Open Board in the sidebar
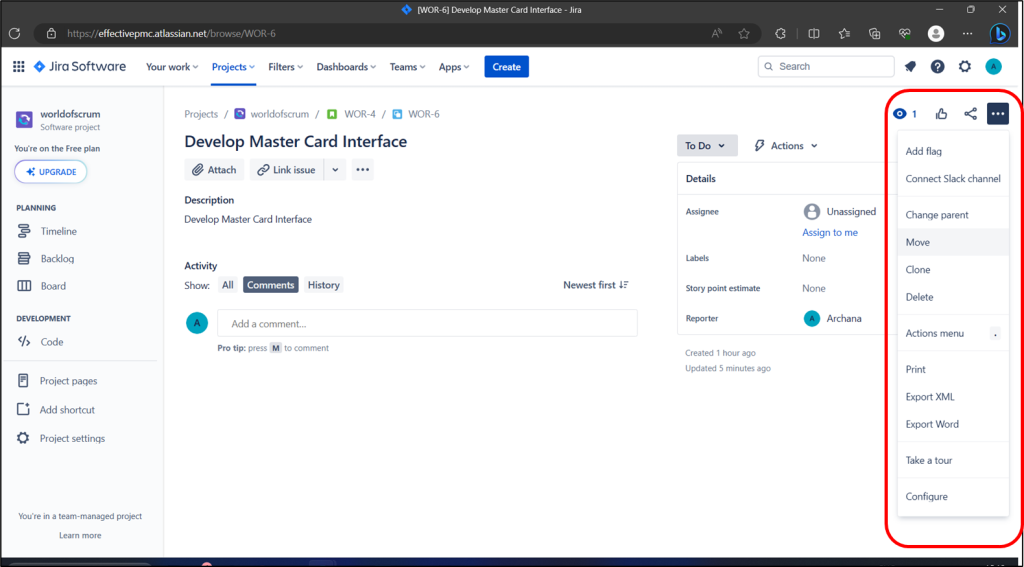The image size is (1024, 567). point(53,286)
